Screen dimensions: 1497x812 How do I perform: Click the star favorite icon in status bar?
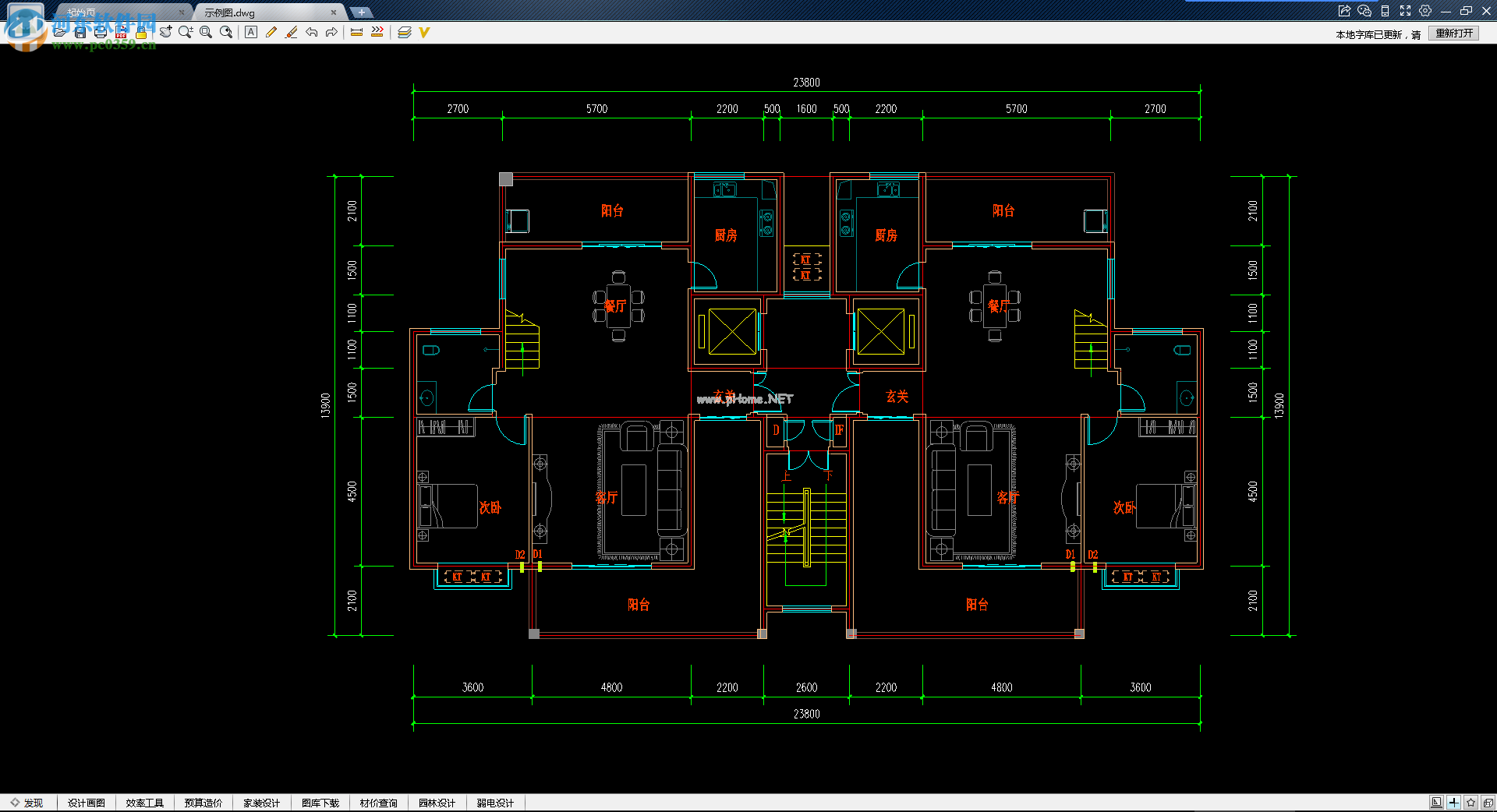[x=1470, y=803]
